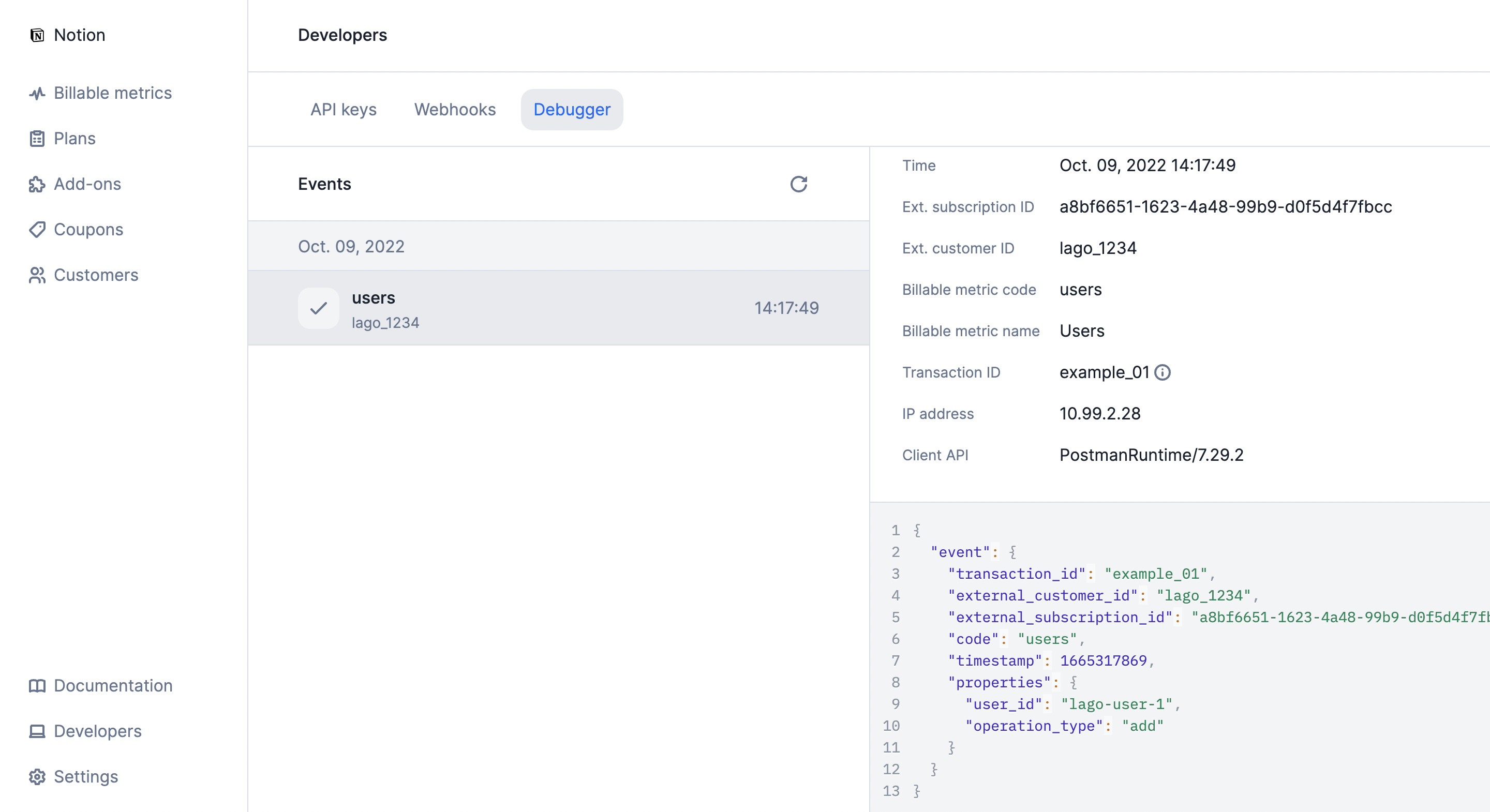Open the Billable metrics page
Viewport: 1490px width, 812px height.
(113, 93)
